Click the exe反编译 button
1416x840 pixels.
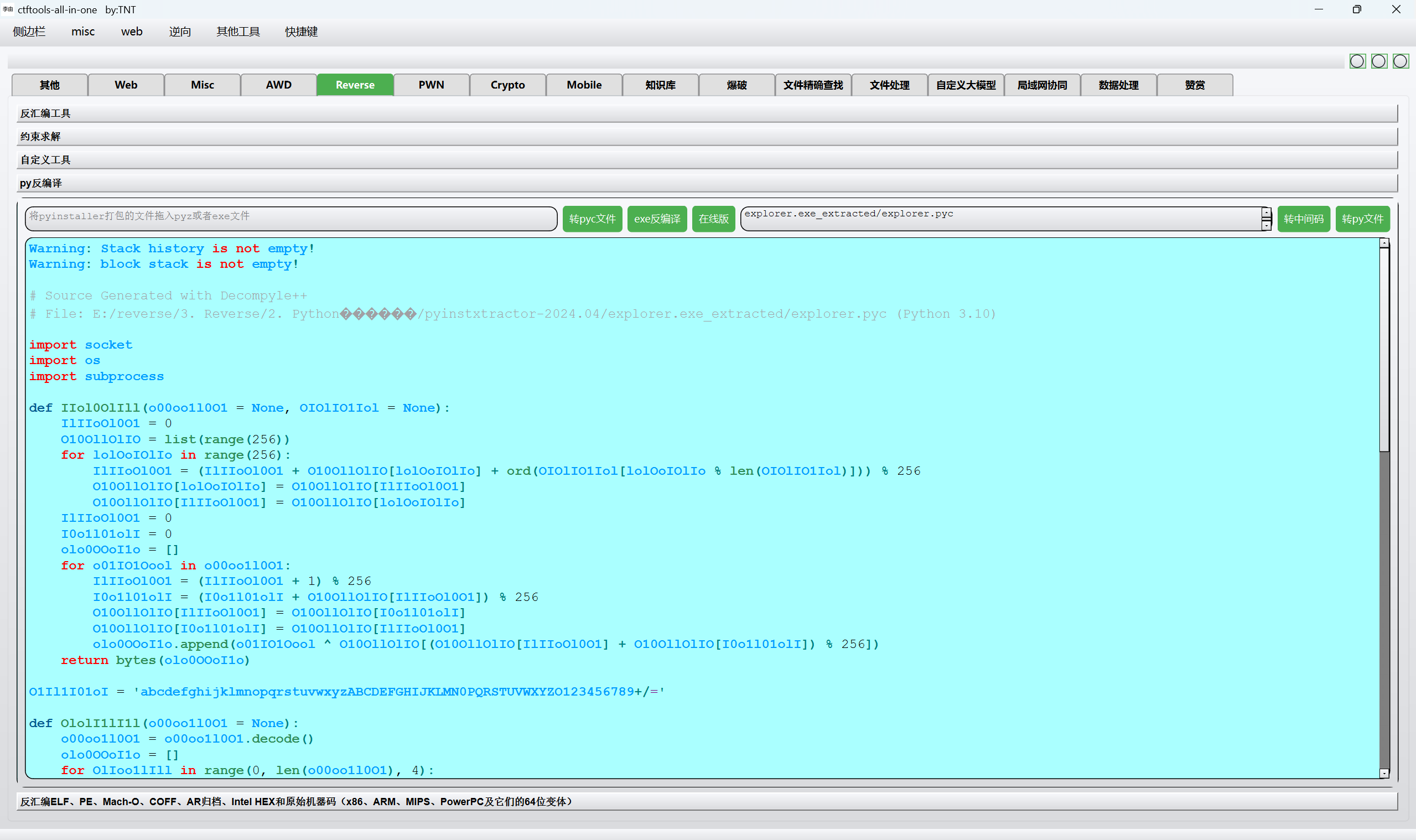pyautogui.click(x=657, y=219)
